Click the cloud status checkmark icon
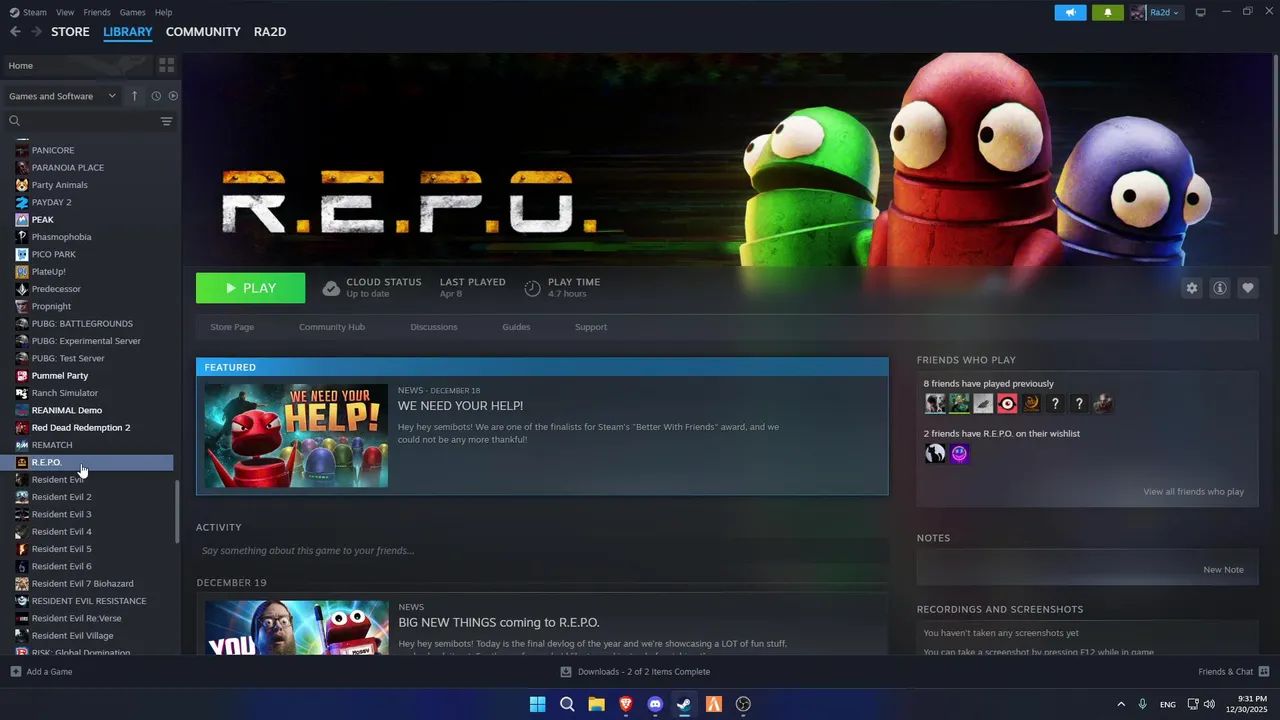This screenshot has height=720, width=1280. 331,289
